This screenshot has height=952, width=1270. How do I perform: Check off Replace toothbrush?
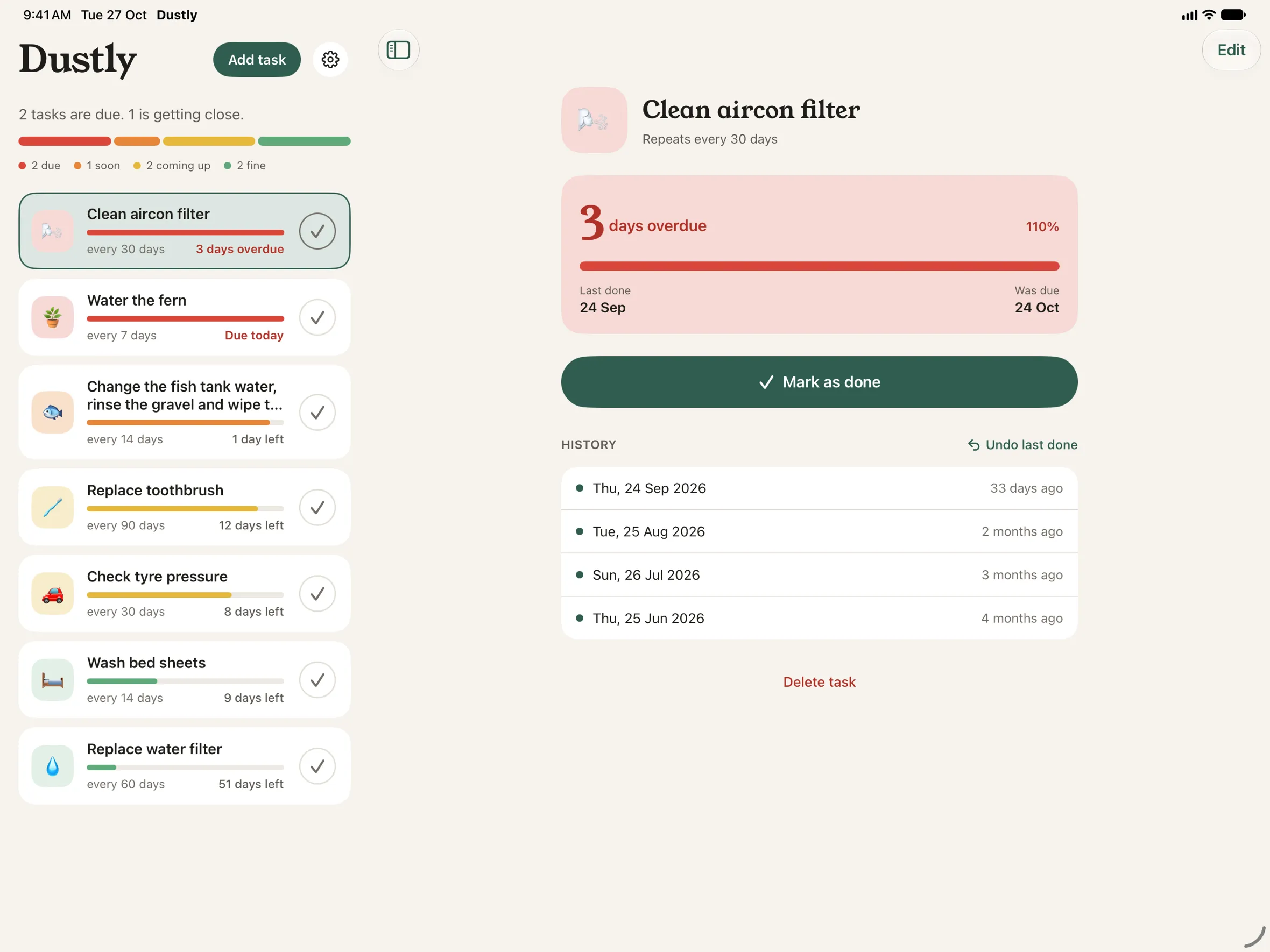click(317, 507)
